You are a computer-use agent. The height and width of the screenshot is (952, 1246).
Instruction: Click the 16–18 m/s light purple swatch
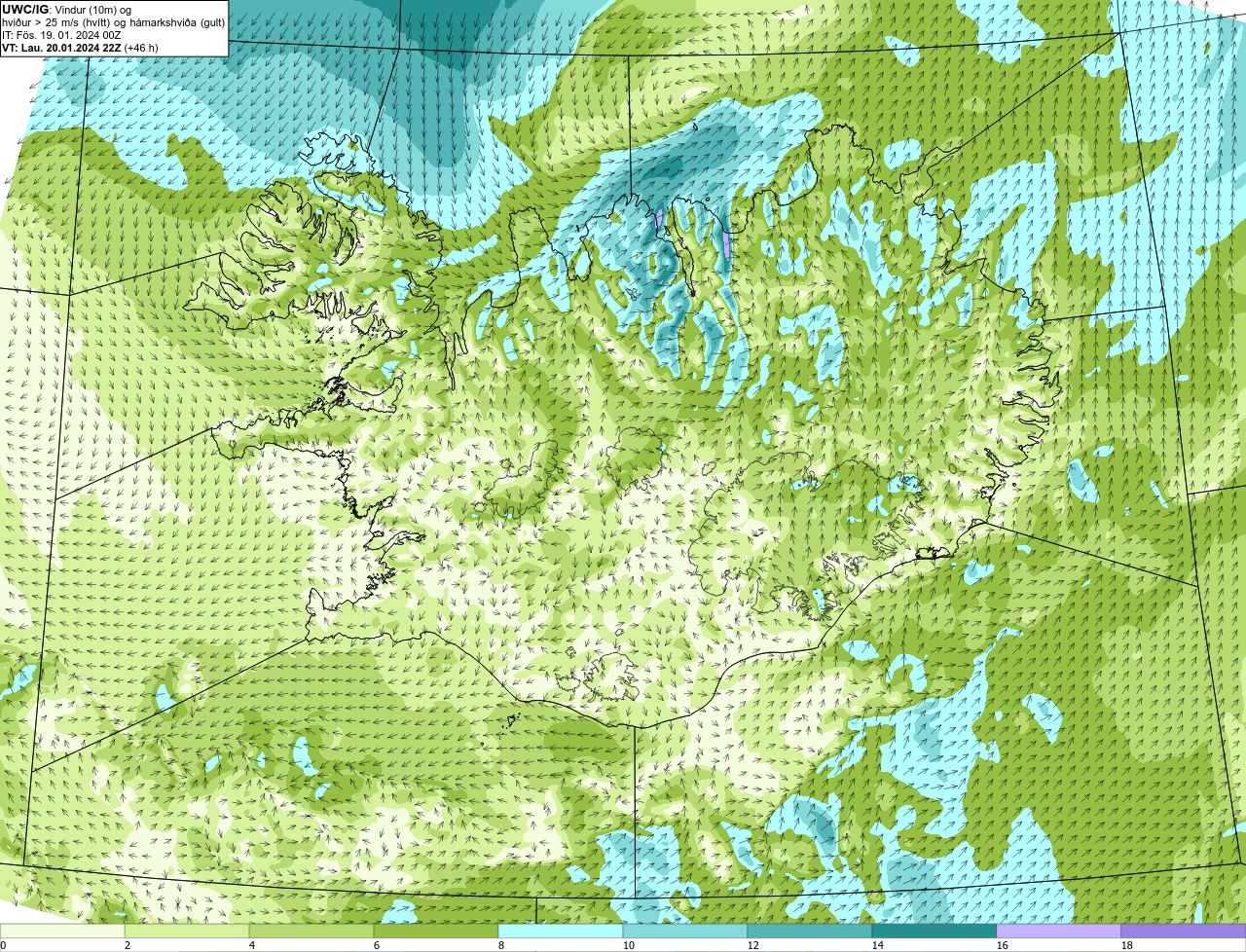[1059, 932]
